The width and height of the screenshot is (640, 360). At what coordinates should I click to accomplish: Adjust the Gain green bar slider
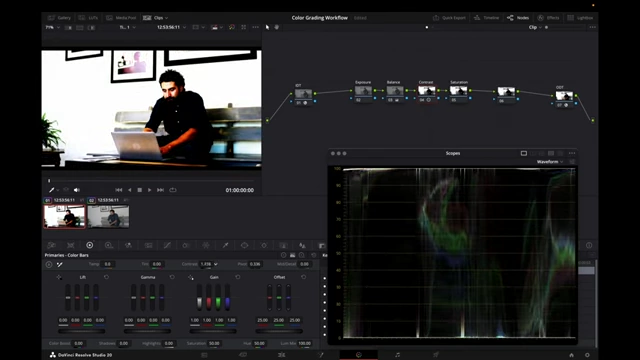pyautogui.click(x=218, y=297)
